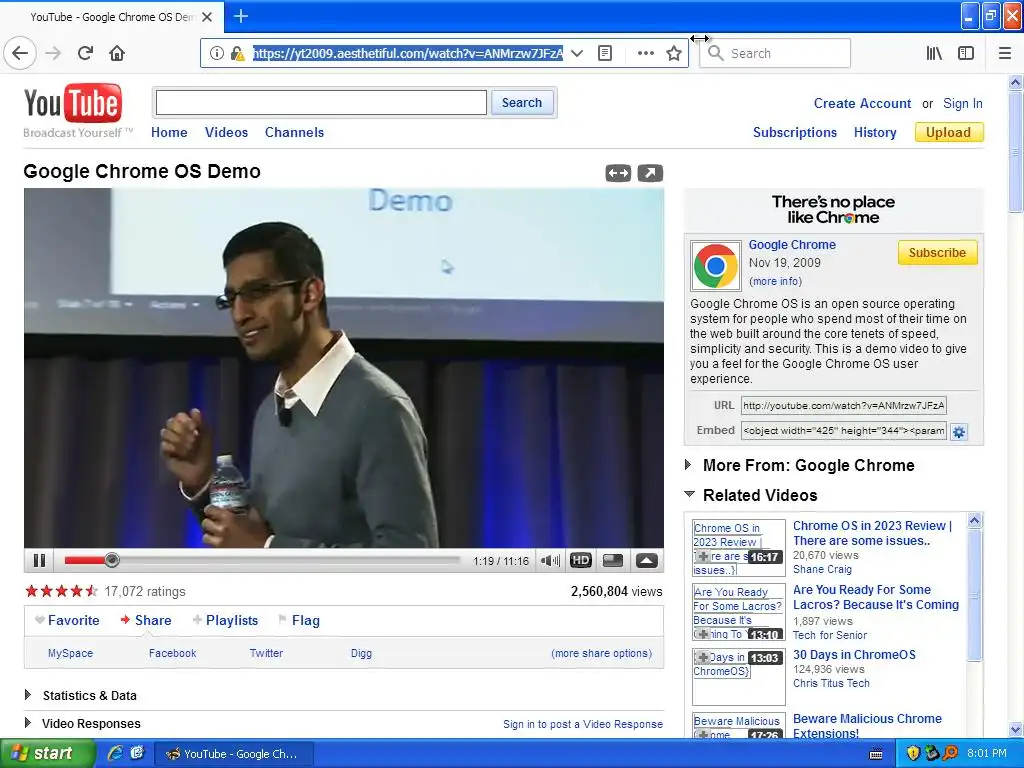The width and height of the screenshot is (1024, 768).
Task: Click the Firefox search box
Action: click(x=775, y=54)
